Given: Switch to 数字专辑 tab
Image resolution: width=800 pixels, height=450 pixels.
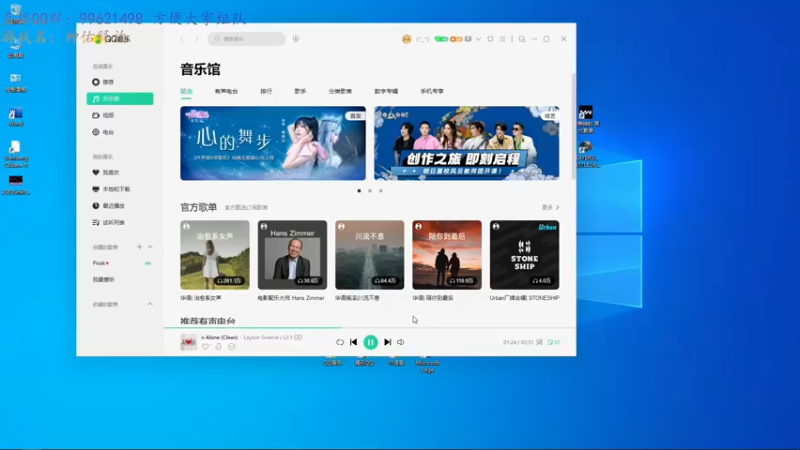Looking at the screenshot, I should (x=386, y=91).
